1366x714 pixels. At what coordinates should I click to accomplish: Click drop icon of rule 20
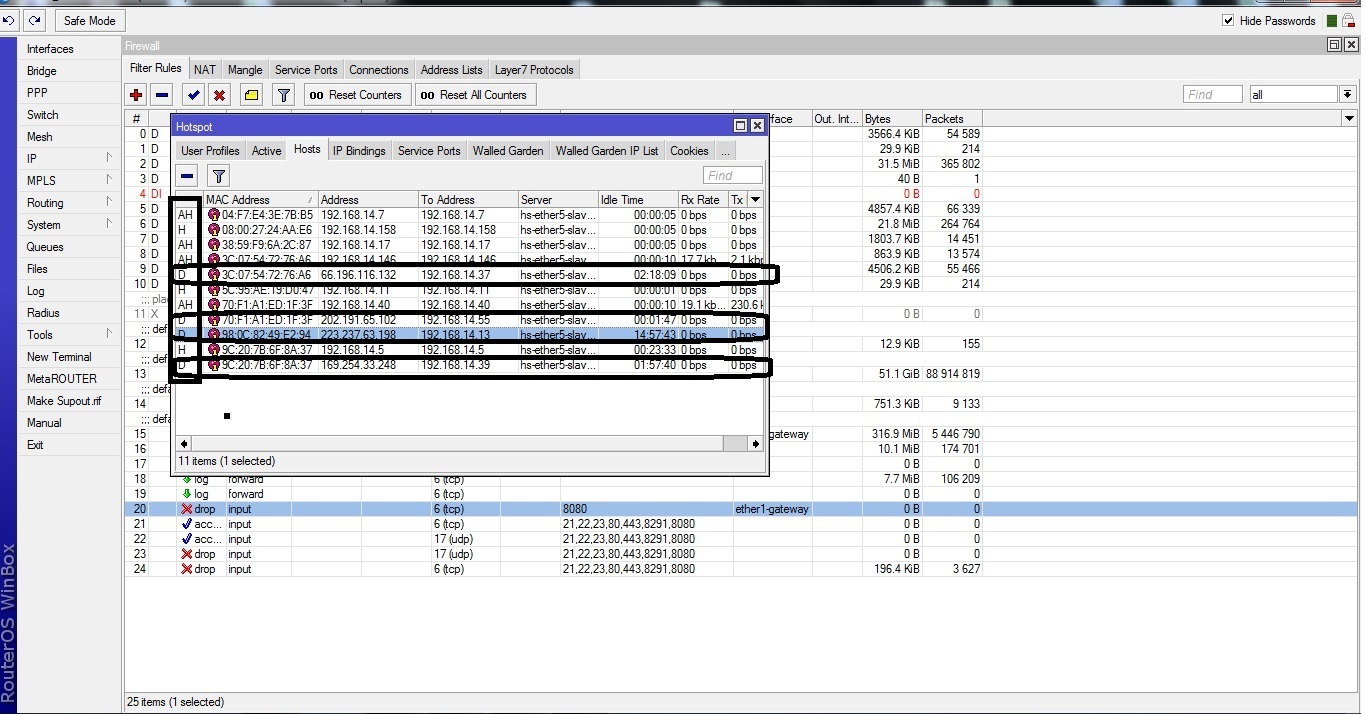click(x=186, y=509)
